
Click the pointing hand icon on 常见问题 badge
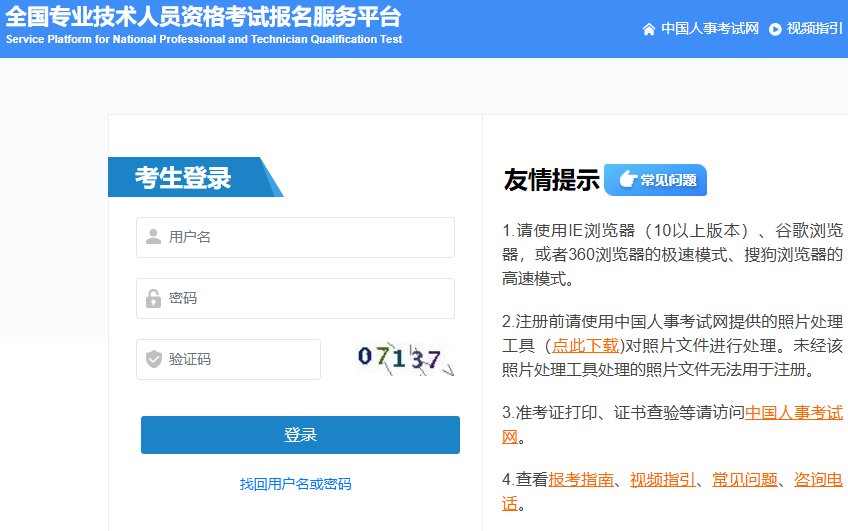coord(627,180)
